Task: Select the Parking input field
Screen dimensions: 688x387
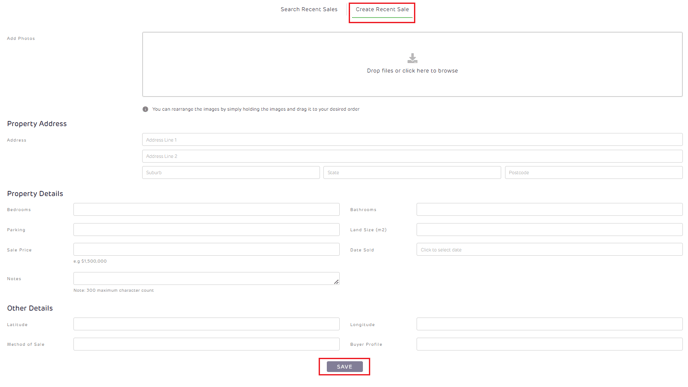Action: coord(206,229)
